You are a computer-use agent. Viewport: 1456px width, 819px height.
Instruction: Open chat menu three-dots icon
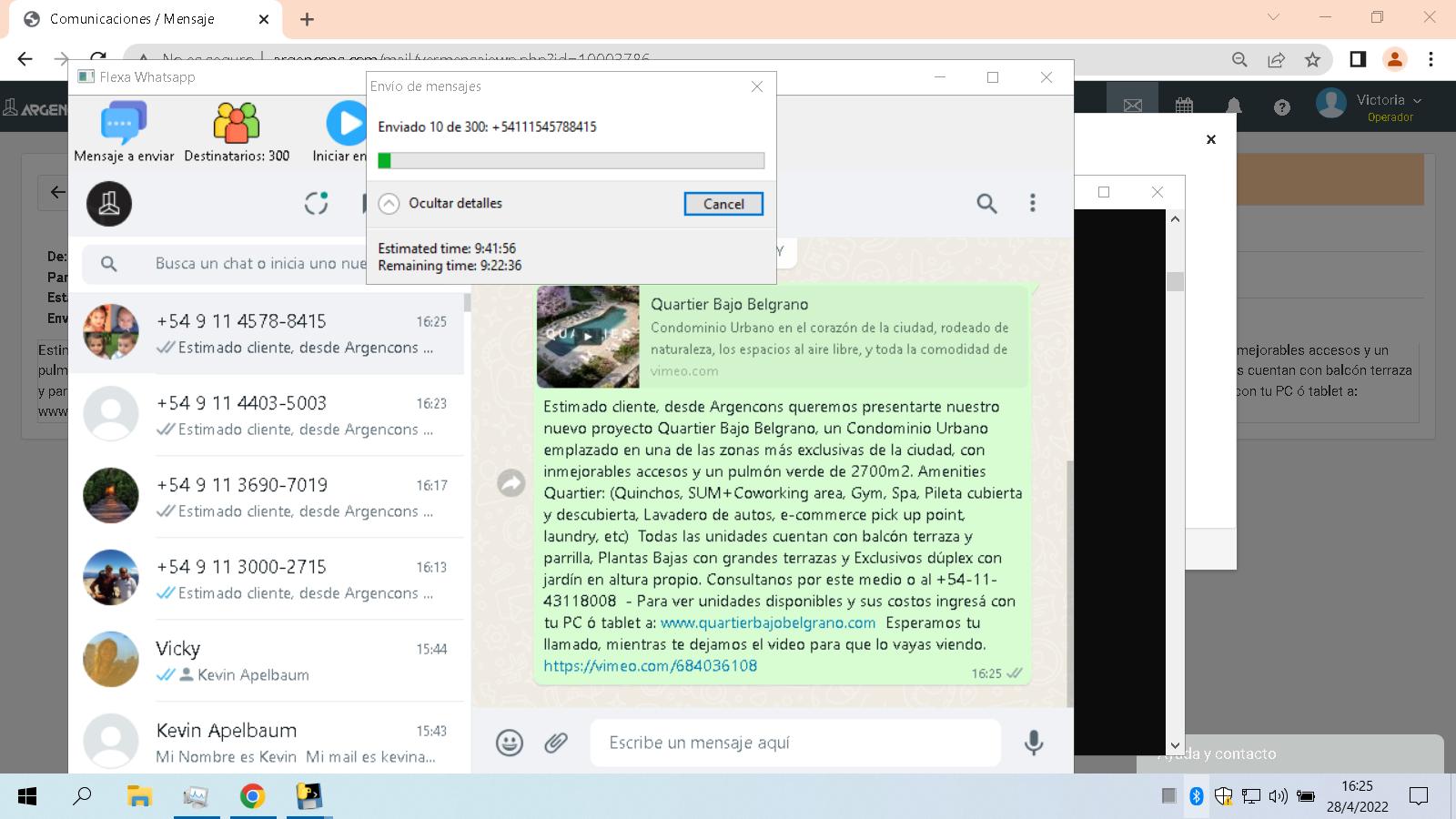pos(1032,203)
